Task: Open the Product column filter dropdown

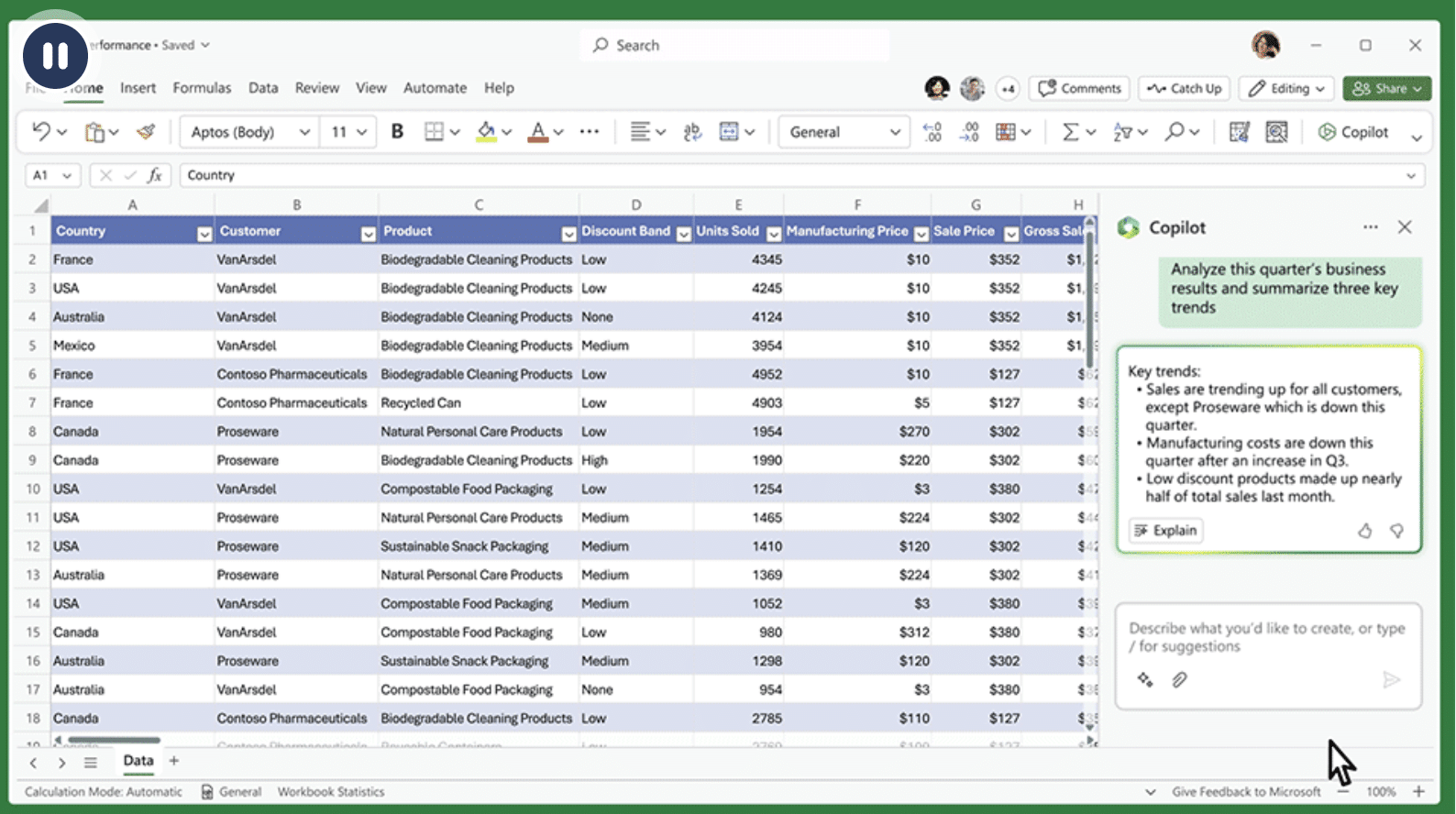Action: click(x=568, y=234)
